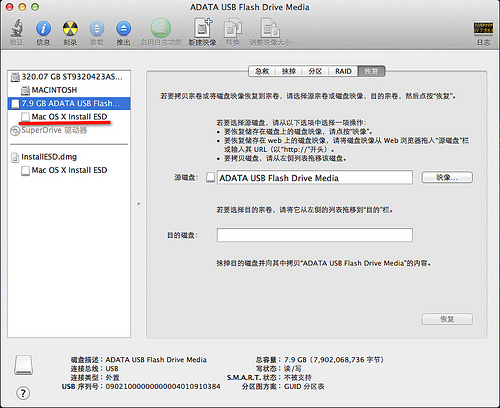Eject the disk with 推出 icon
The width and height of the screenshot is (500, 408).
point(123,29)
